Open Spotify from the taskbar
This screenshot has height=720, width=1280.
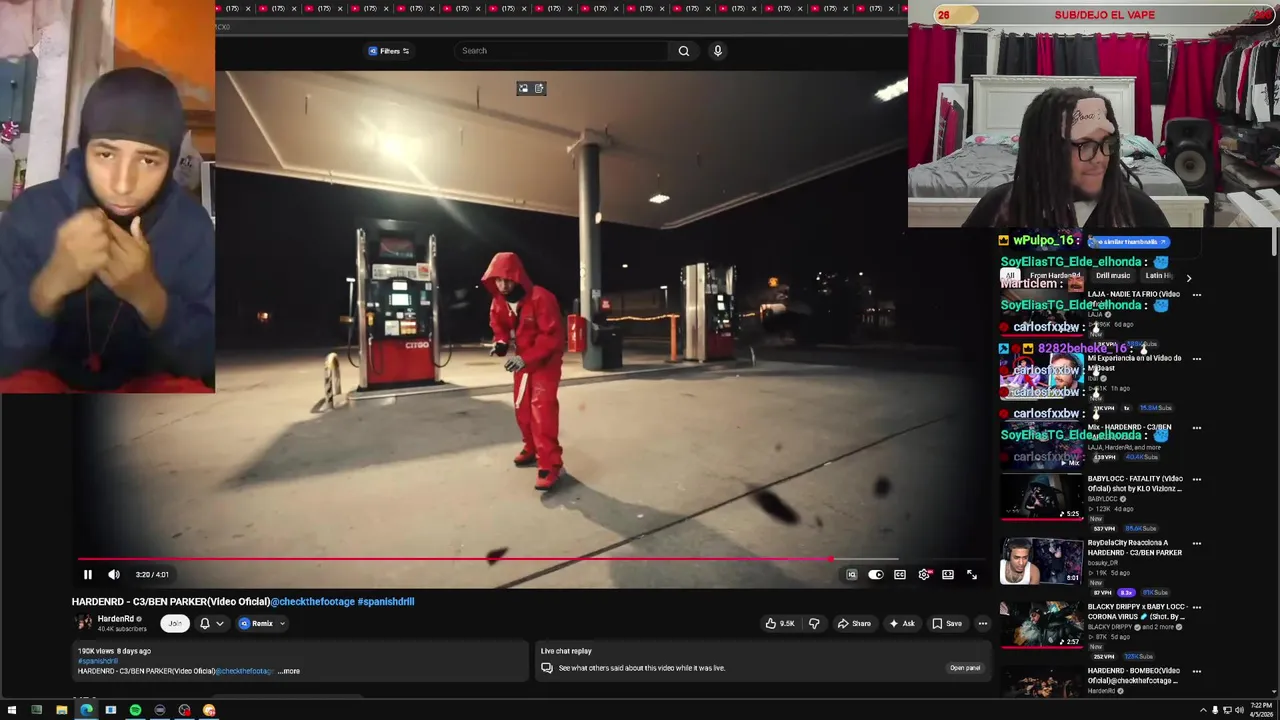click(x=135, y=710)
